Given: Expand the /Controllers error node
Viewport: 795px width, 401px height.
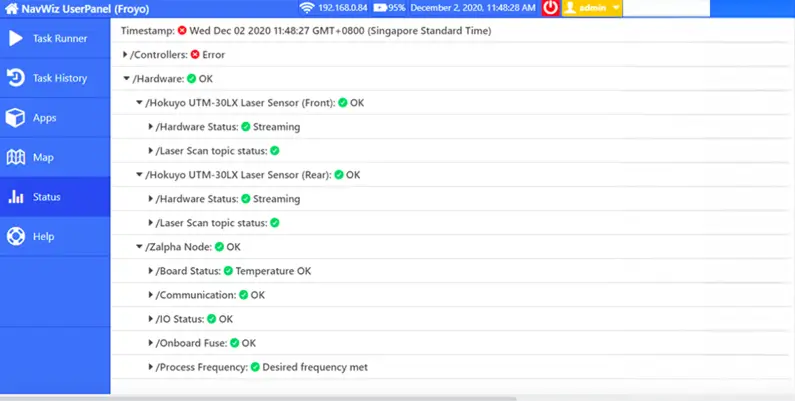Looking at the screenshot, I should pos(125,55).
